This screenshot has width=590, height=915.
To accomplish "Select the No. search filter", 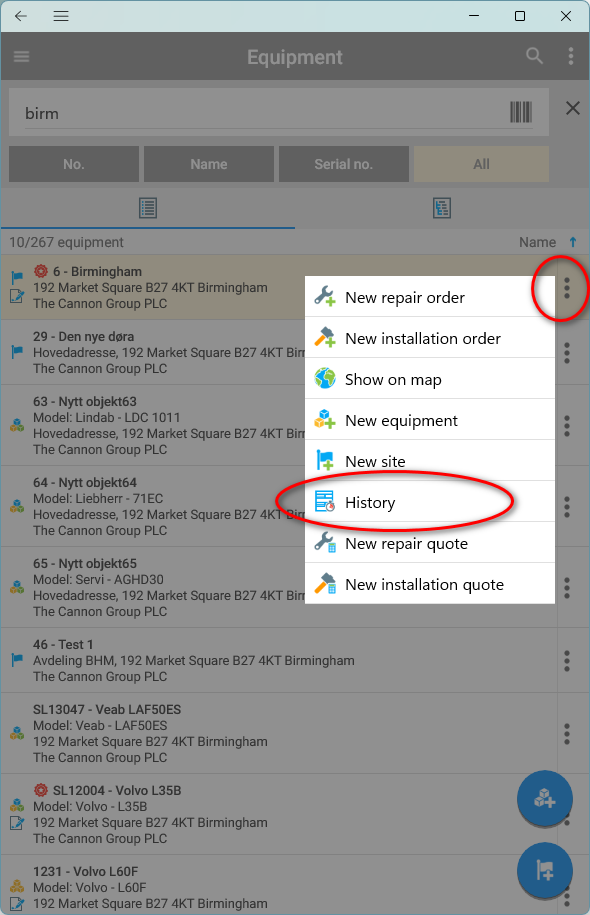I will tap(74, 164).
